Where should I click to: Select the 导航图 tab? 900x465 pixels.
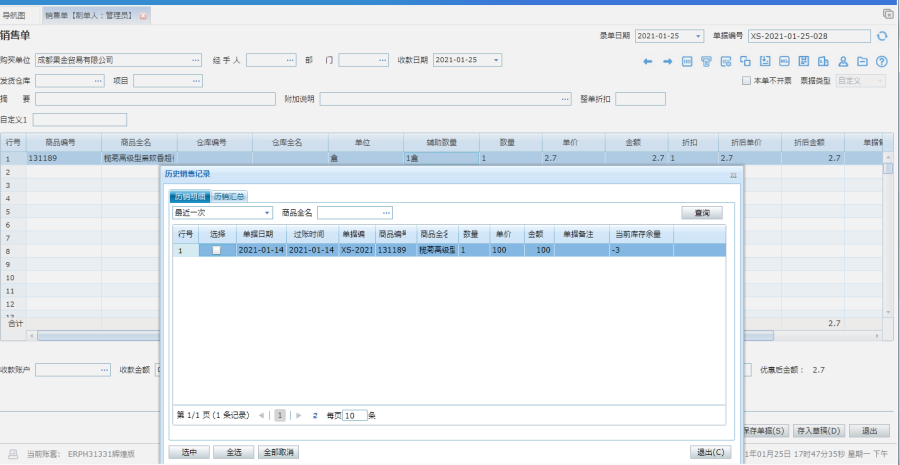click(x=14, y=16)
